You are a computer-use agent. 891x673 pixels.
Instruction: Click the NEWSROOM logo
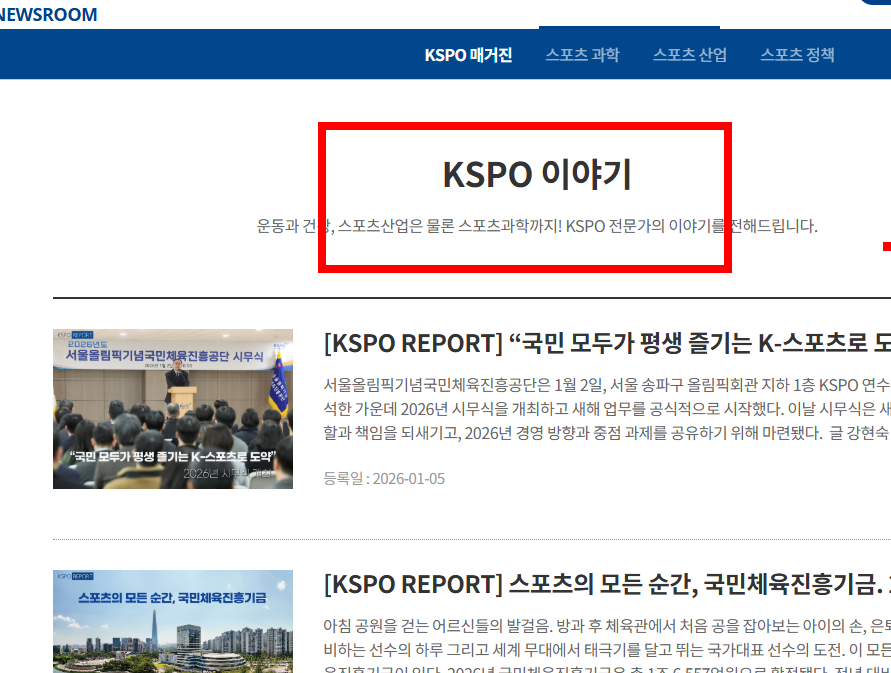pyautogui.click(x=49, y=14)
